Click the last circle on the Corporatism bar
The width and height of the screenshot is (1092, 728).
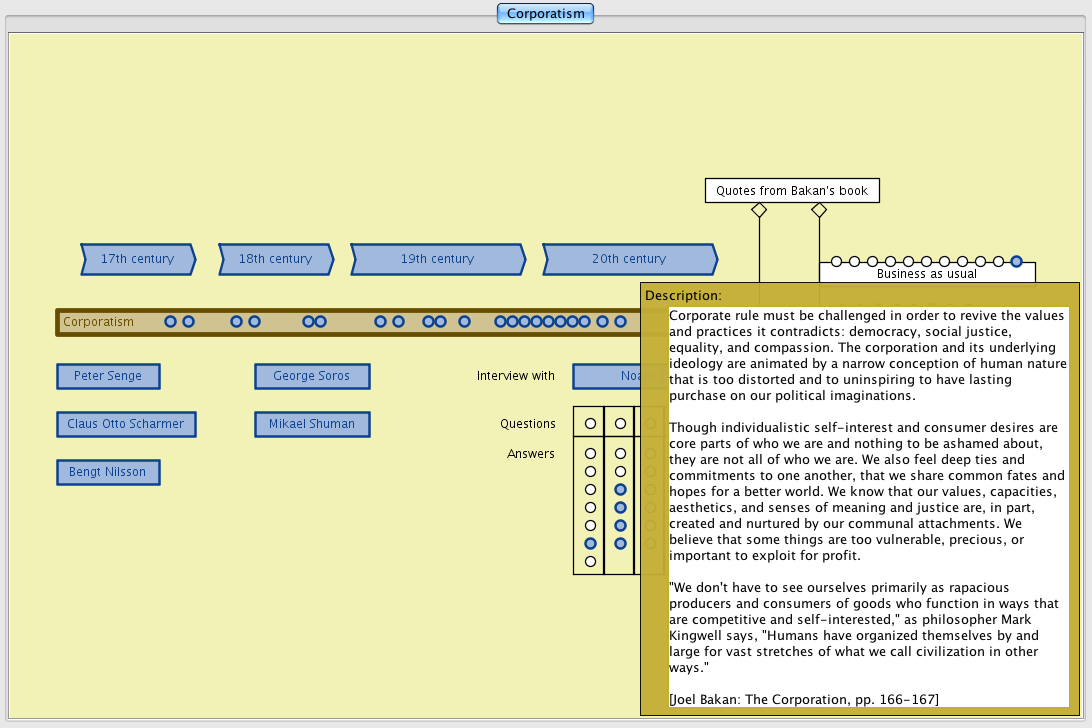620,322
